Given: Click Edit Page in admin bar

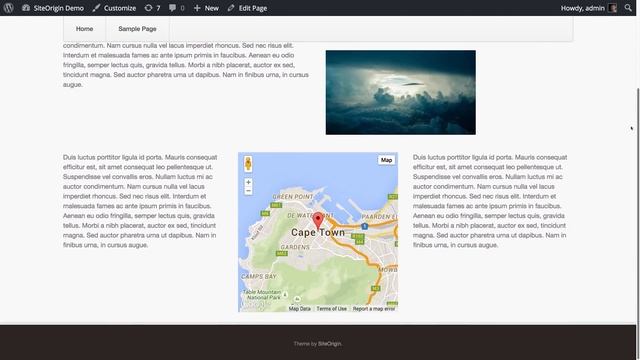Looking at the screenshot, I should pyautogui.click(x=247, y=8).
